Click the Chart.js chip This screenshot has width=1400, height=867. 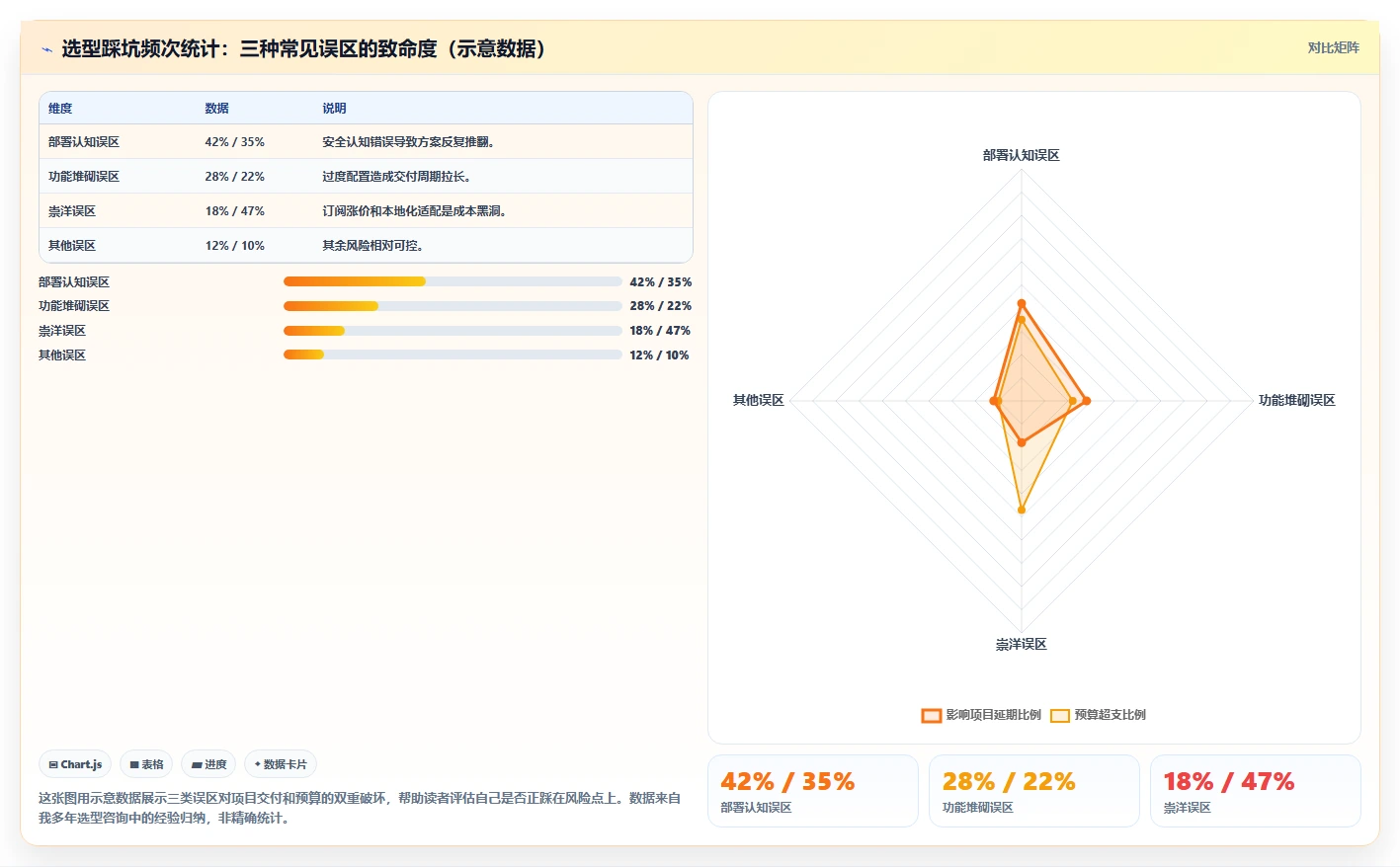[x=75, y=764]
